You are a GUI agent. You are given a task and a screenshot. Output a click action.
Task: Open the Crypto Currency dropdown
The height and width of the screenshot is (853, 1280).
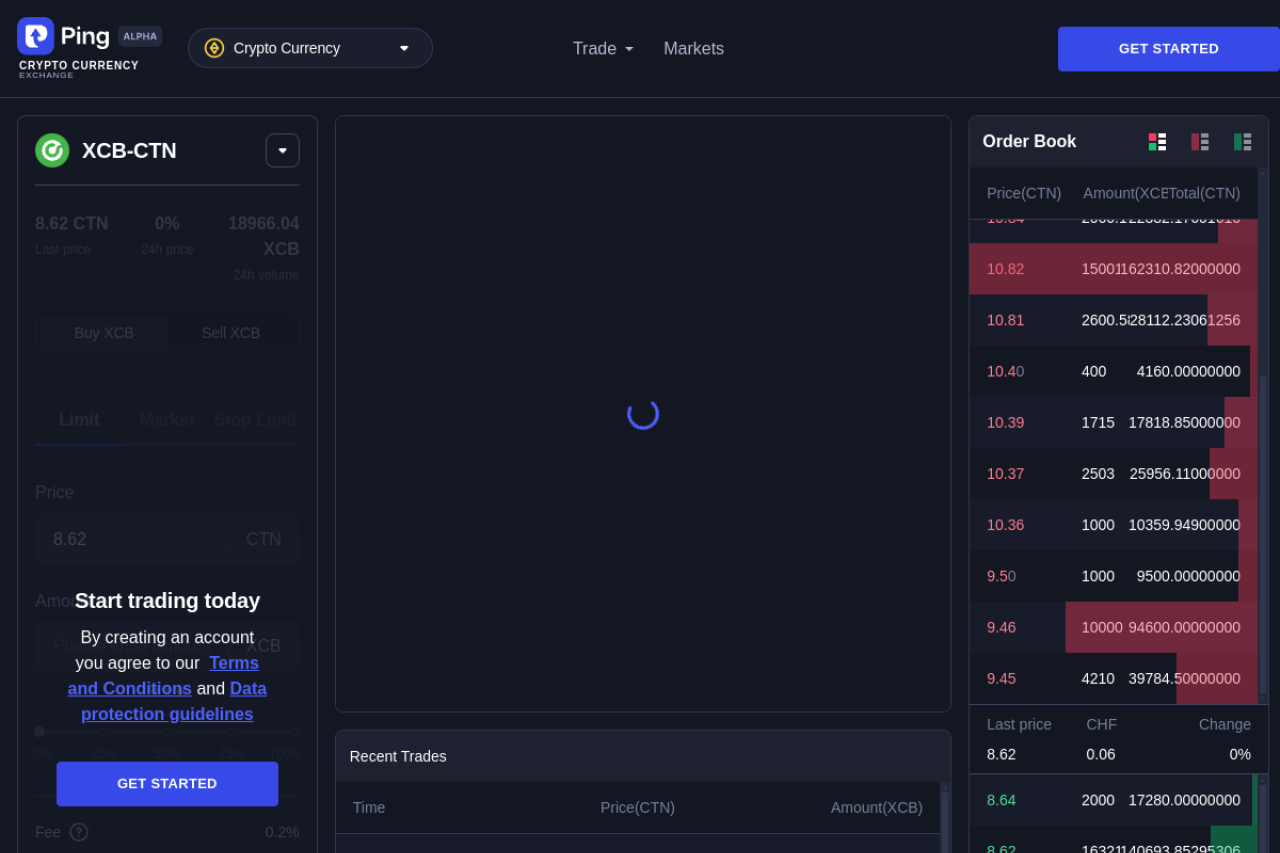pos(310,48)
